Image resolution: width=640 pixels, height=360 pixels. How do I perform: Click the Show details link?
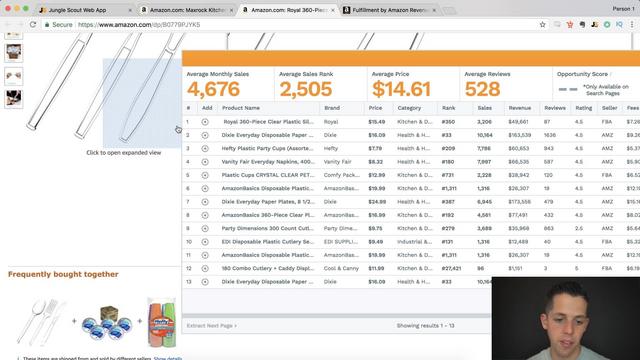tap(168, 358)
